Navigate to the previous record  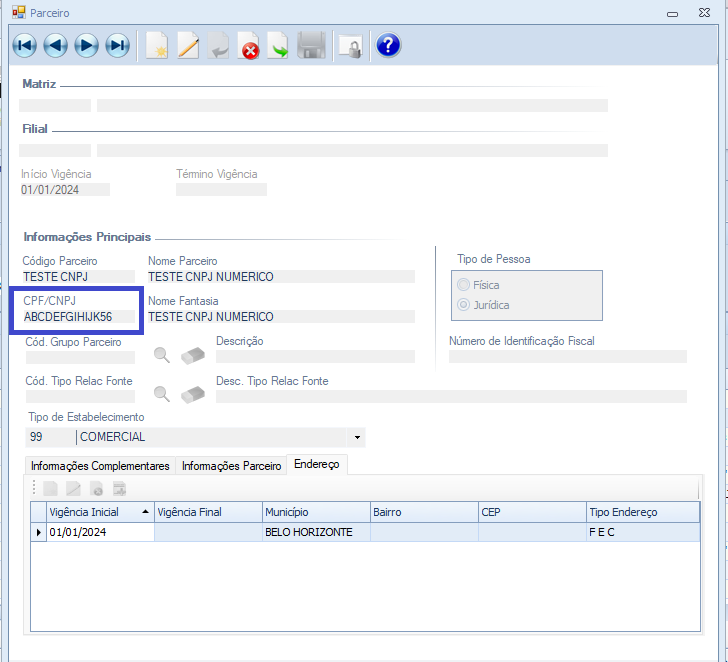click(x=55, y=45)
